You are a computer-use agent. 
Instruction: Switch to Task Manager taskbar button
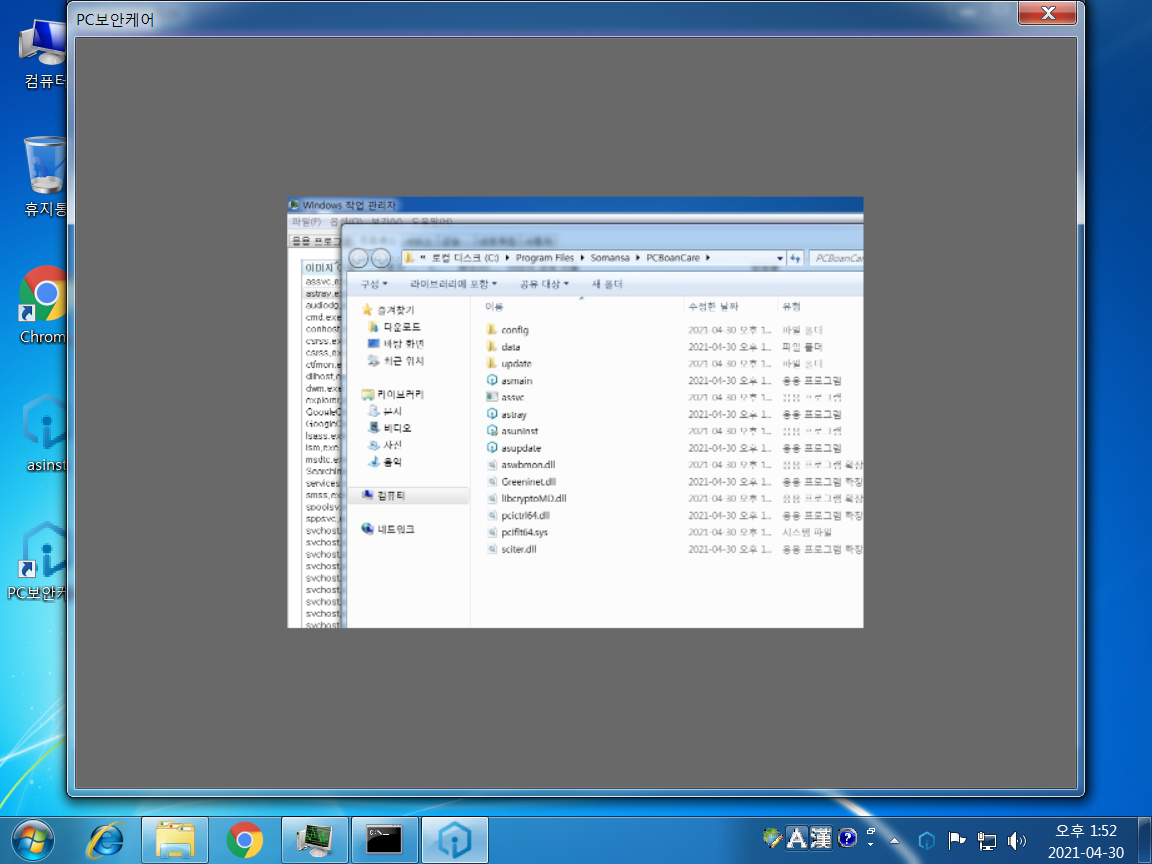(315, 840)
